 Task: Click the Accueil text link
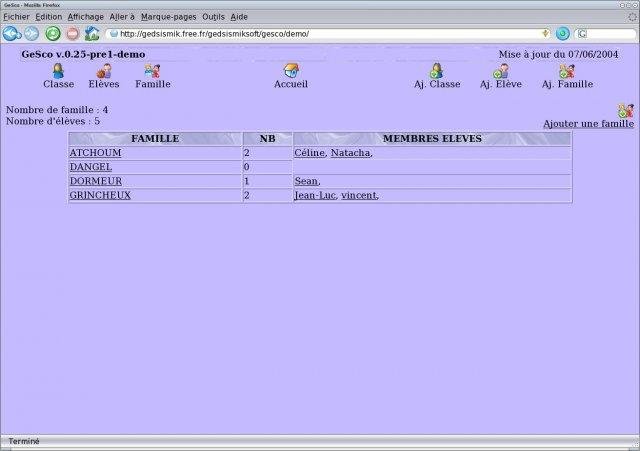point(291,84)
